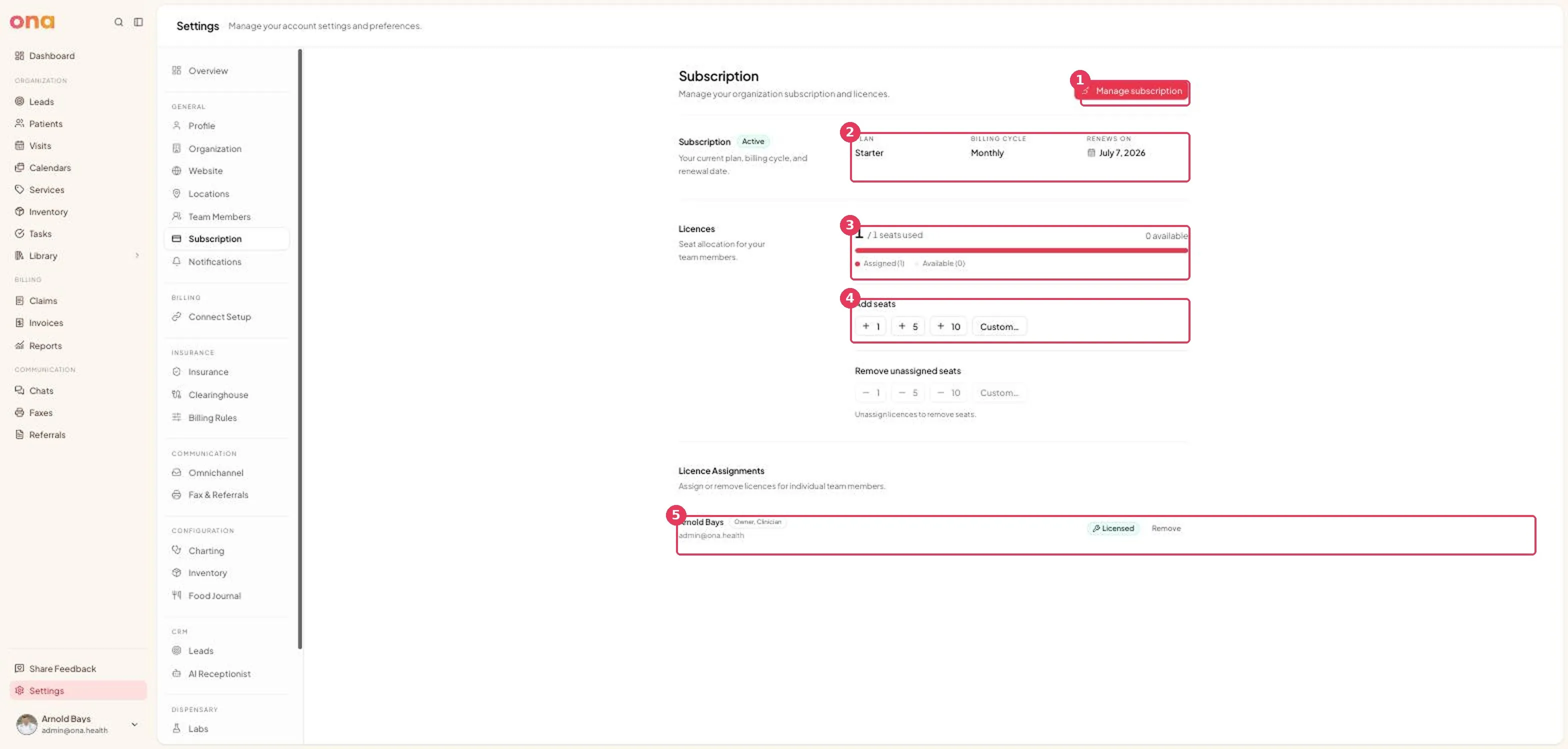Click the Dashboard grid icon
1568x749 pixels.
click(19, 55)
